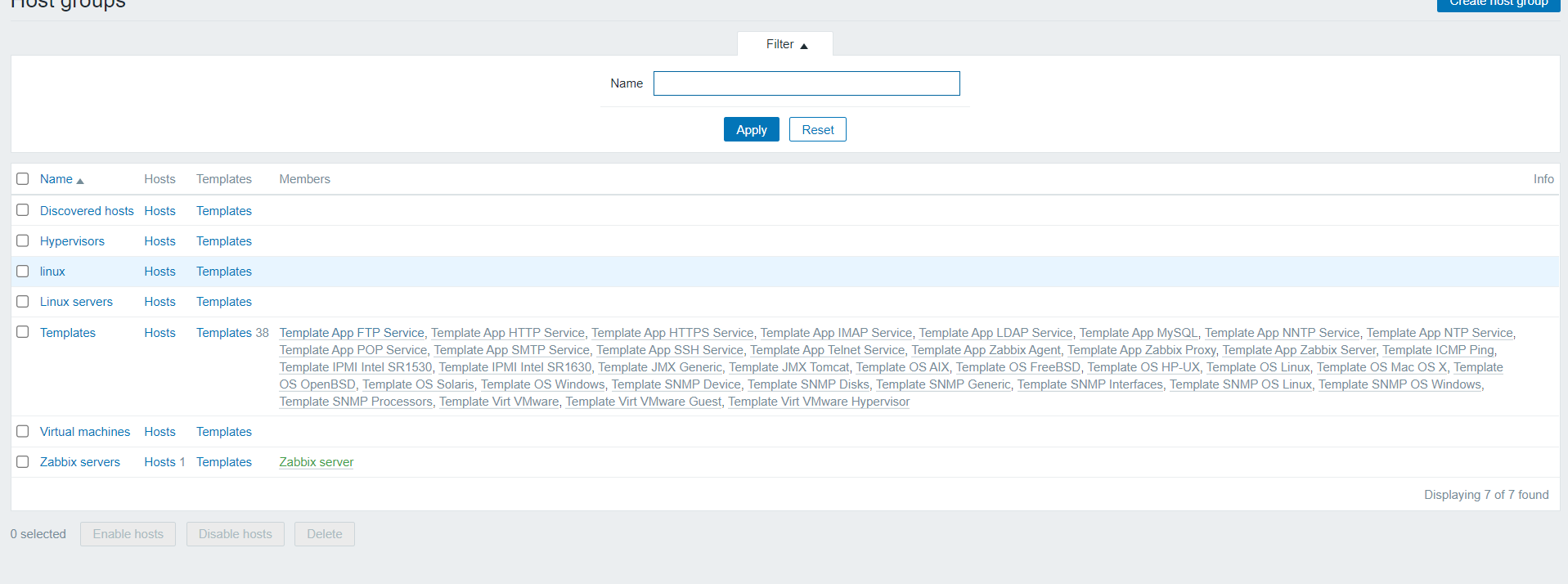Open Zabbix server member host
Image resolution: width=1568 pixels, height=584 pixels.
click(317, 462)
